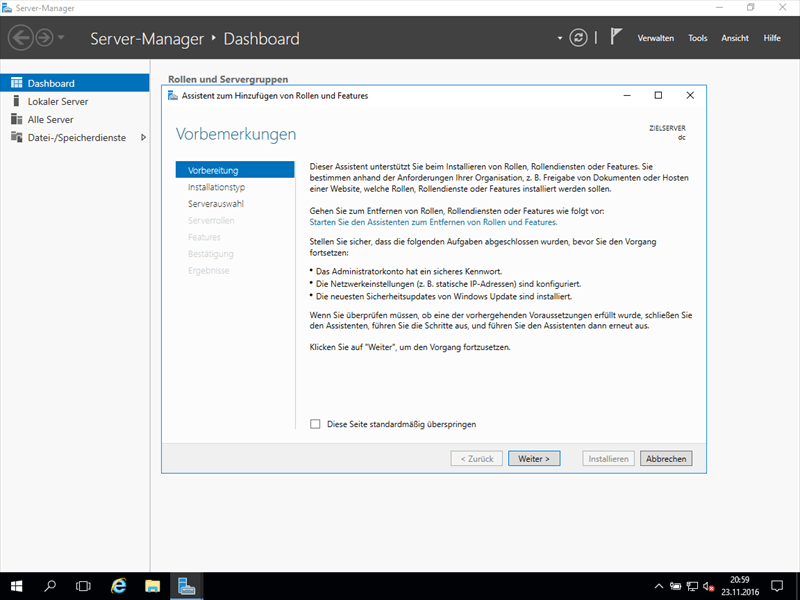Open the Hilfe menu
This screenshot has width=800, height=600.
pyautogui.click(x=772, y=38)
